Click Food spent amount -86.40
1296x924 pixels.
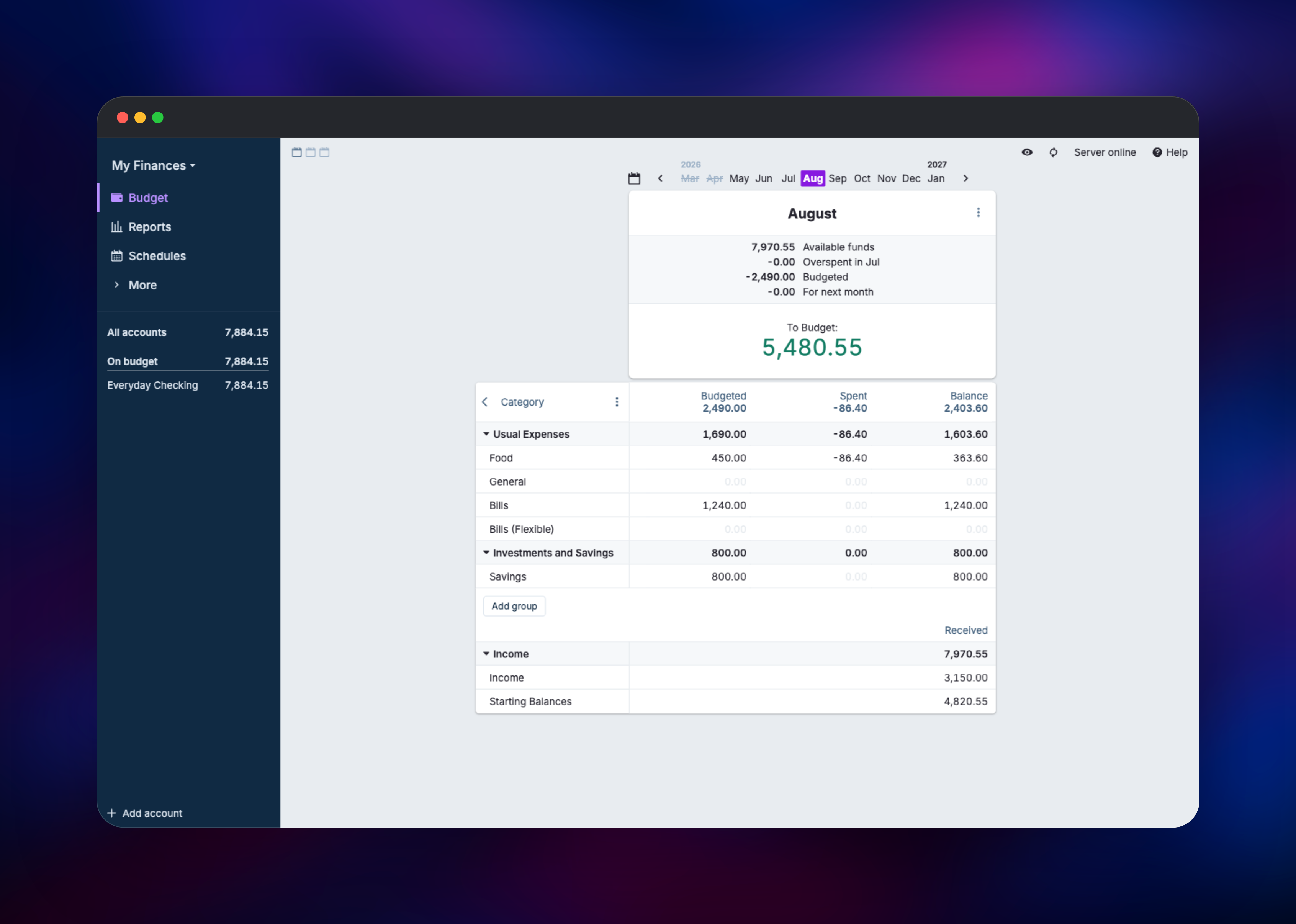point(850,458)
